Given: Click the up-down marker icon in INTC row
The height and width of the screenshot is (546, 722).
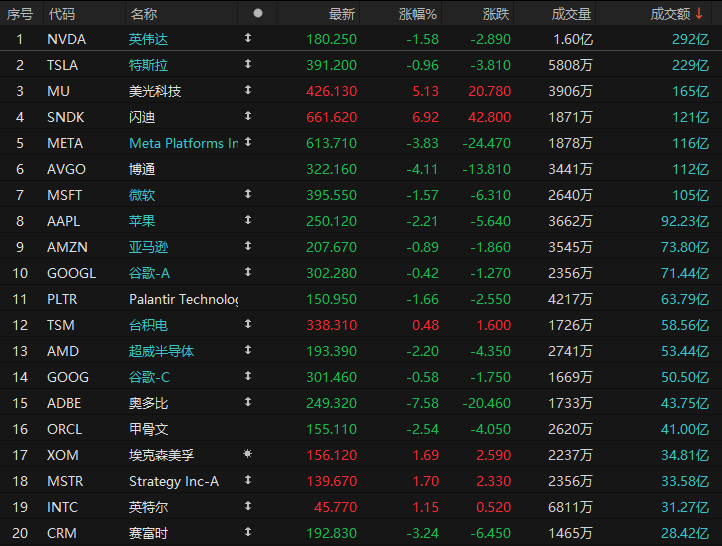Looking at the screenshot, I should click(x=248, y=506).
